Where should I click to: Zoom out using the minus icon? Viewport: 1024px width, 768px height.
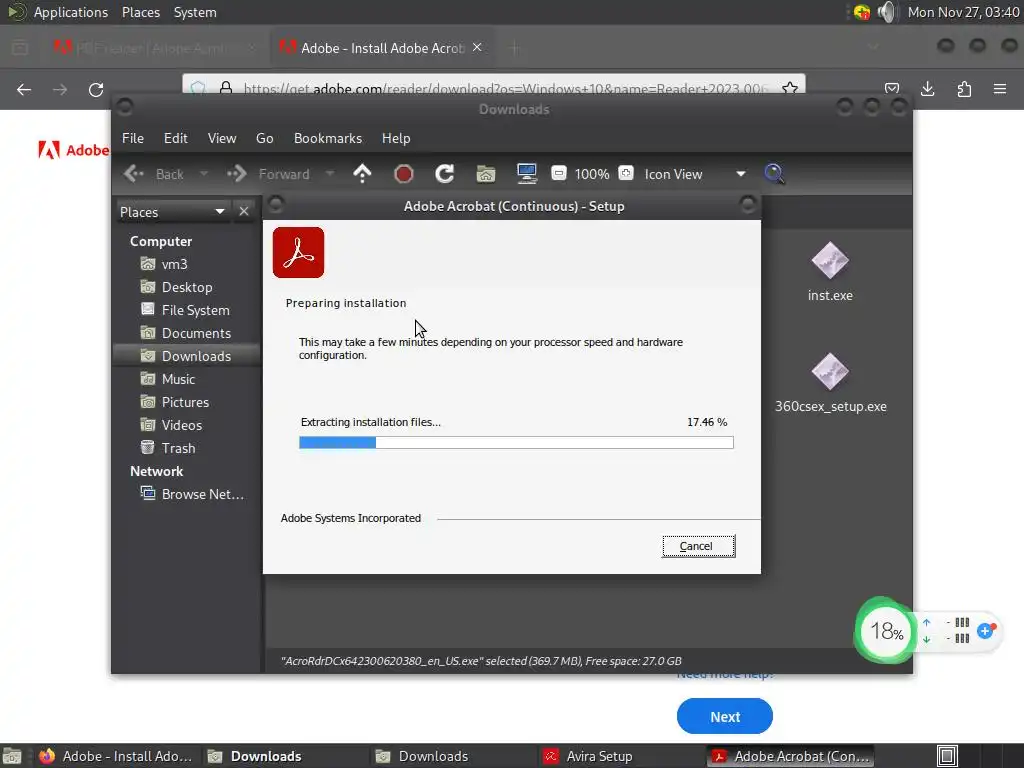point(558,173)
